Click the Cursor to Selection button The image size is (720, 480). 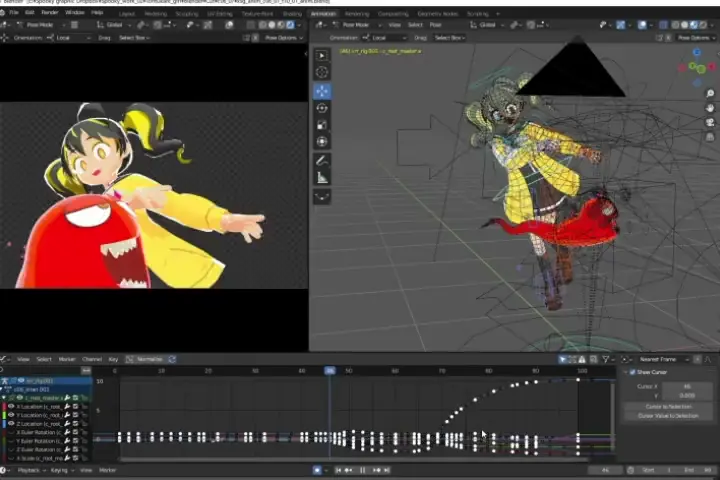(x=668, y=407)
